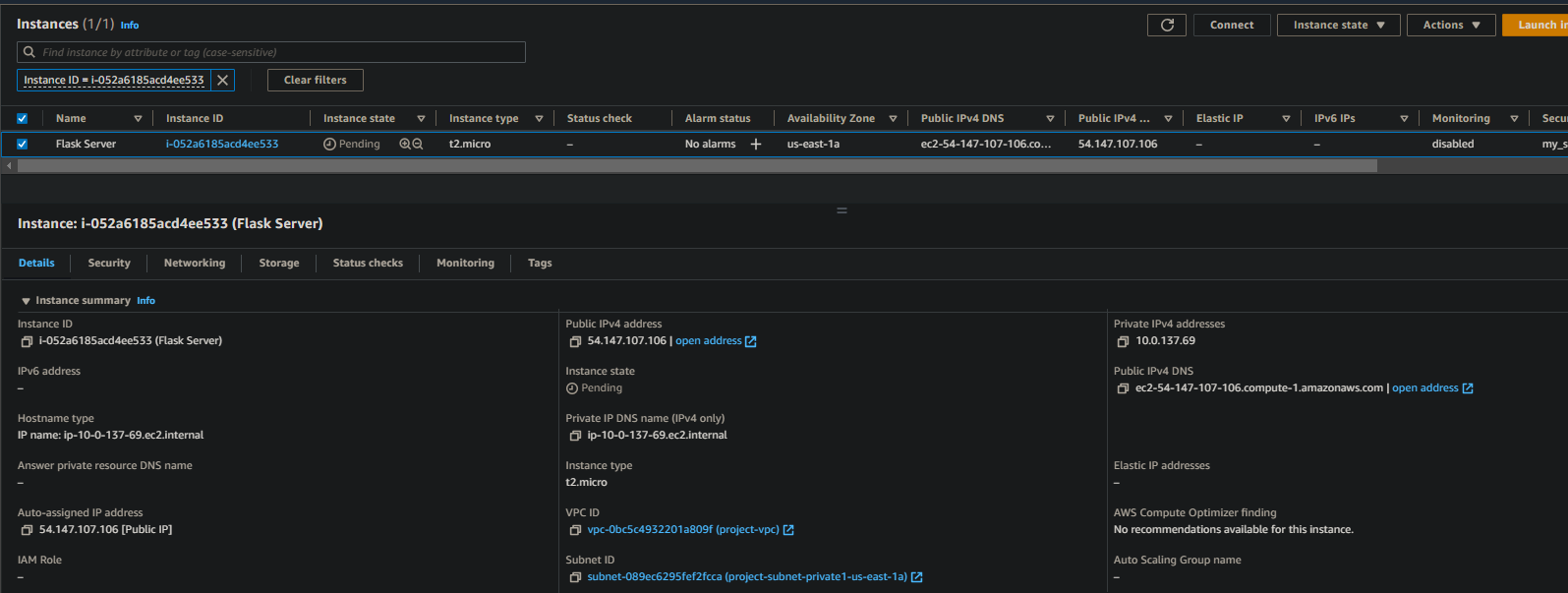Screen dimensions: 1568x593
Task: Copy the Subnet ID
Action: click(575, 578)
